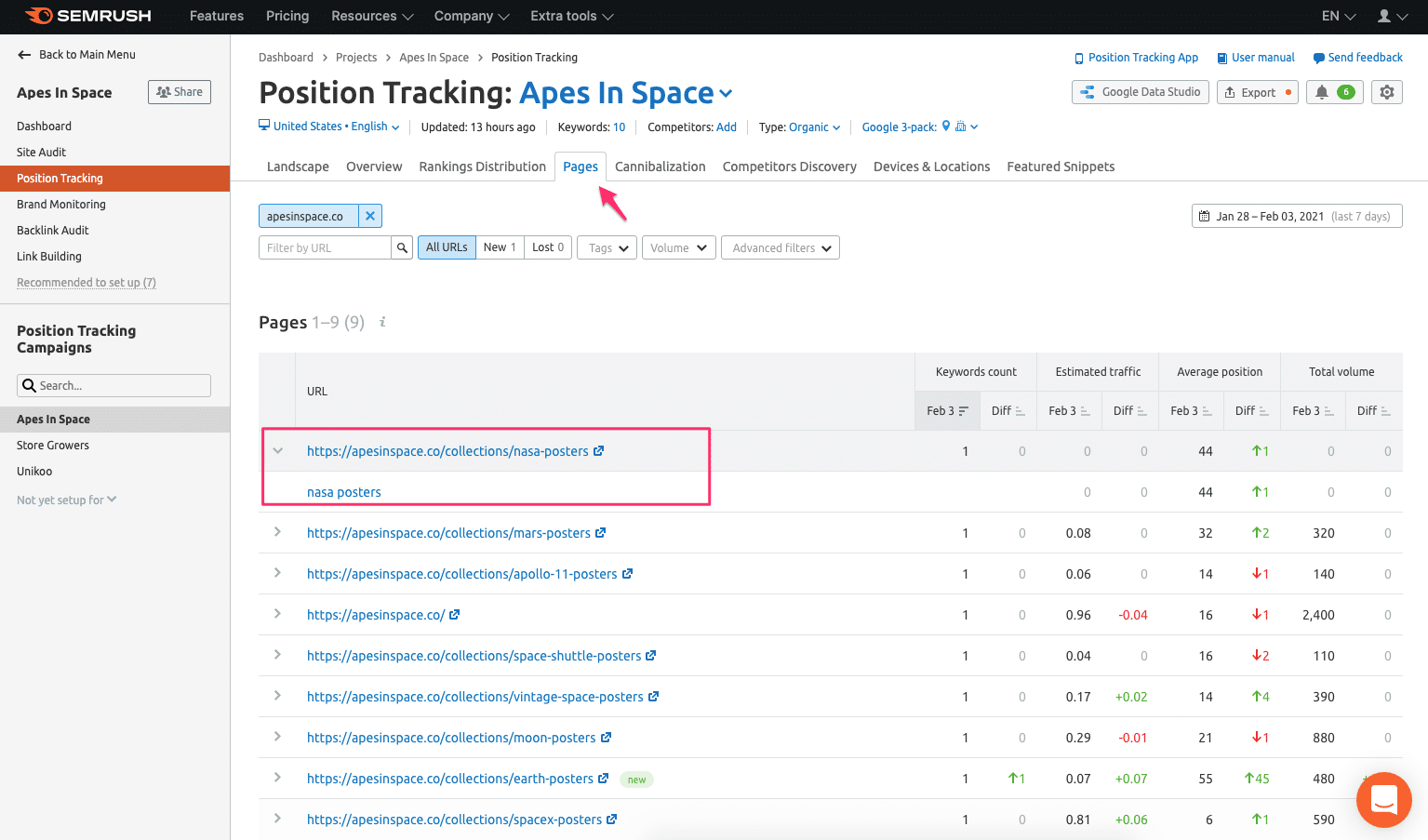The height and width of the screenshot is (840, 1428).
Task: Click the search magnifier next to Filter by URL
Action: (x=402, y=247)
